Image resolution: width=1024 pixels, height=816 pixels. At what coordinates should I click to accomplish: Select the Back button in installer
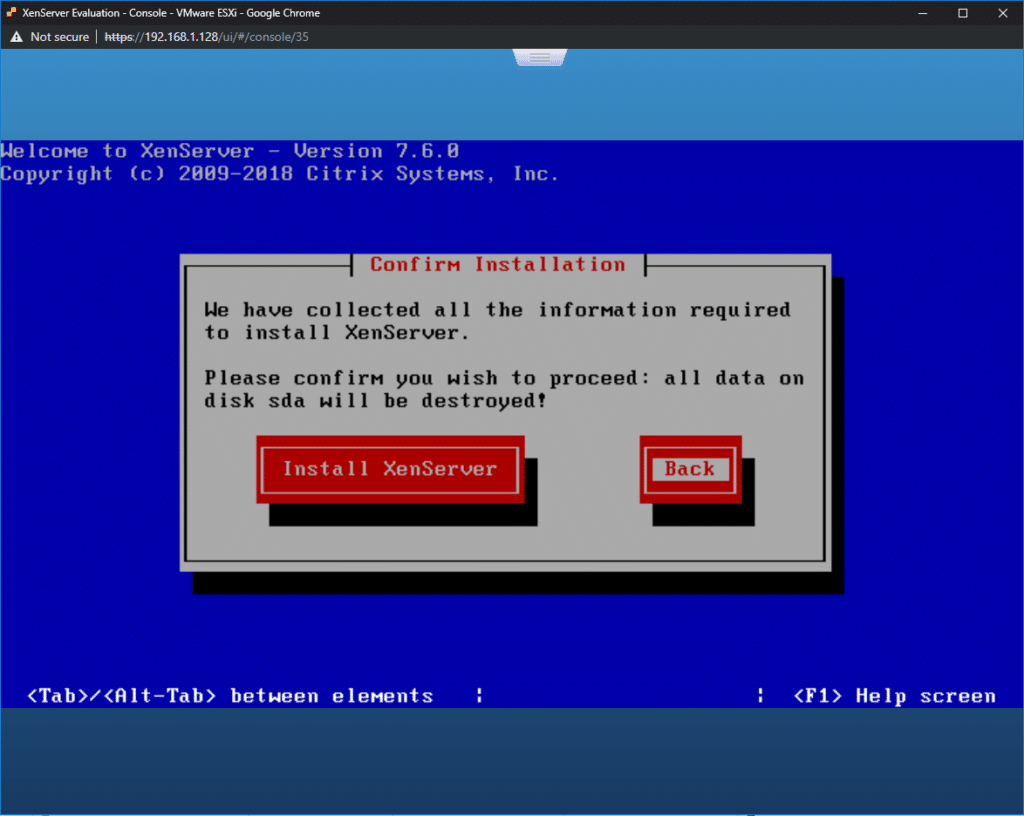pos(690,469)
